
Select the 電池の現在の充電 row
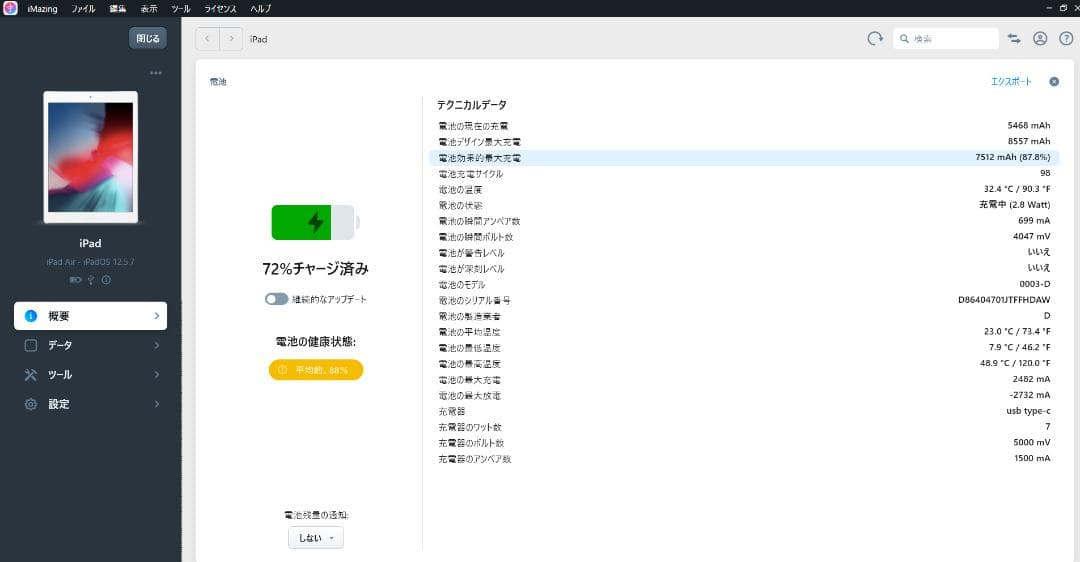click(x=744, y=126)
